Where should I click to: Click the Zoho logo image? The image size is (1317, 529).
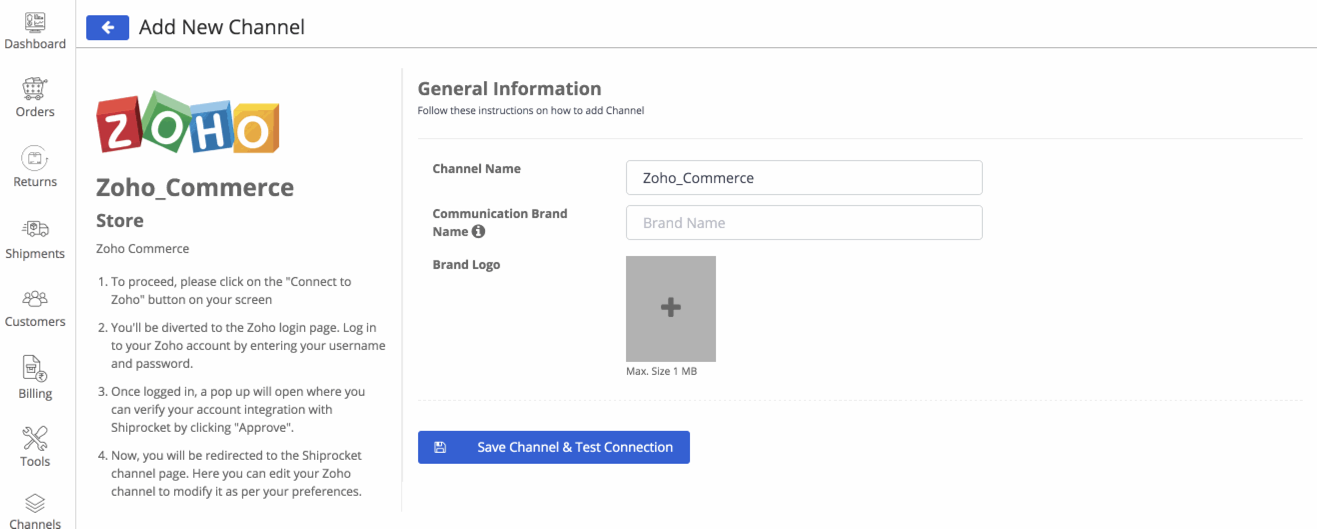click(188, 123)
